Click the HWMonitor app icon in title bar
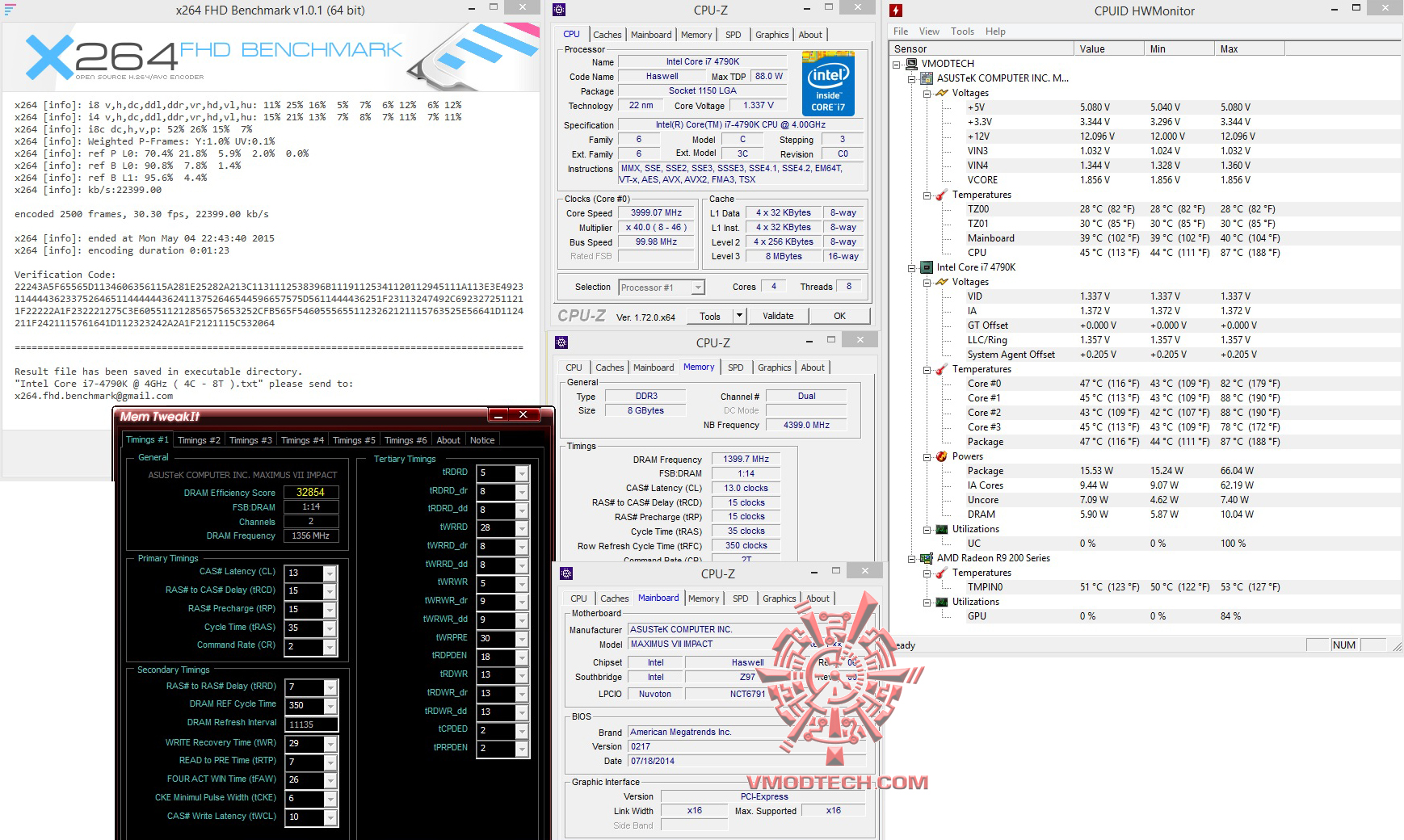1404x840 pixels. pyautogui.click(x=896, y=10)
